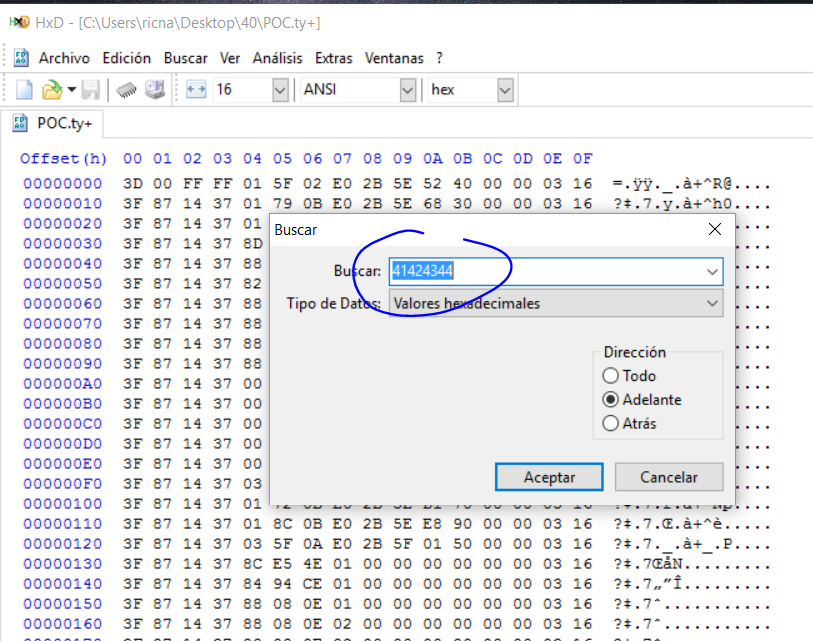Close the Buscar dialog with X
The width and height of the screenshot is (813, 641).
tap(715, 229)
